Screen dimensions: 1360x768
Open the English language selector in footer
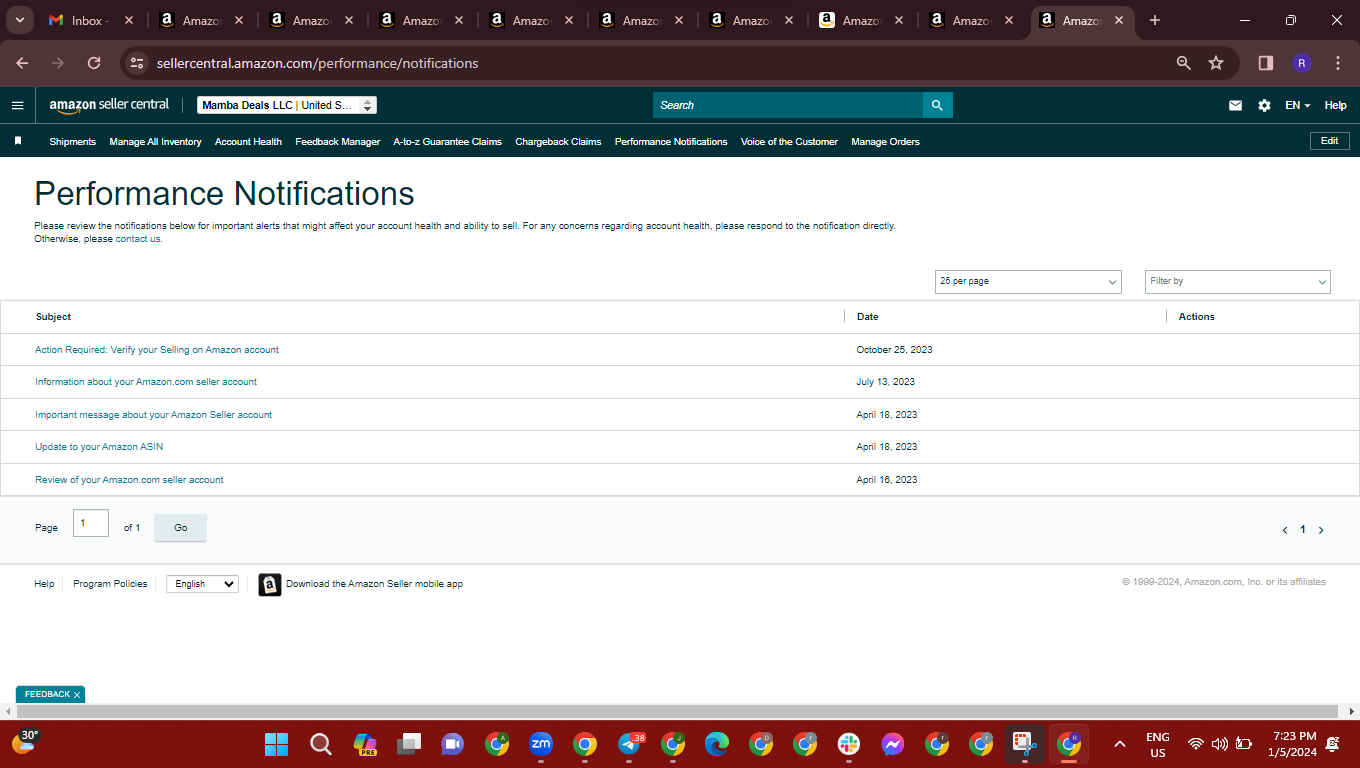pyautogui.click(x=202, y=584)
